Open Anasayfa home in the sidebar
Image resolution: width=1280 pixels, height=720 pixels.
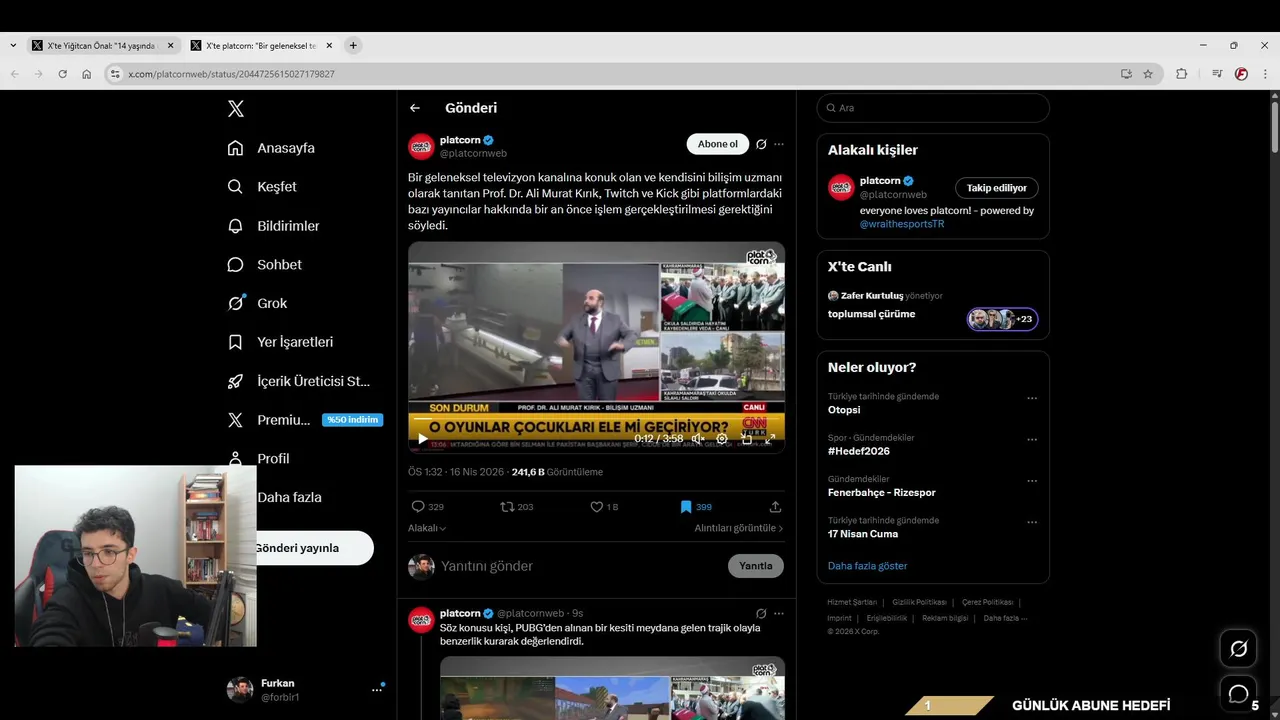(271, 148)
